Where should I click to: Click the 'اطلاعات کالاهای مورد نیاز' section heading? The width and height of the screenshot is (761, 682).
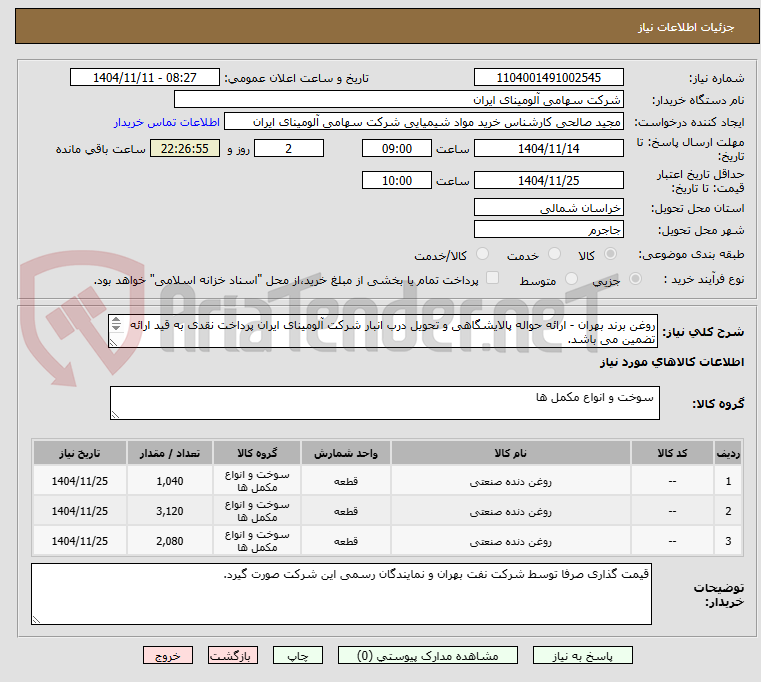click(672, 362)
